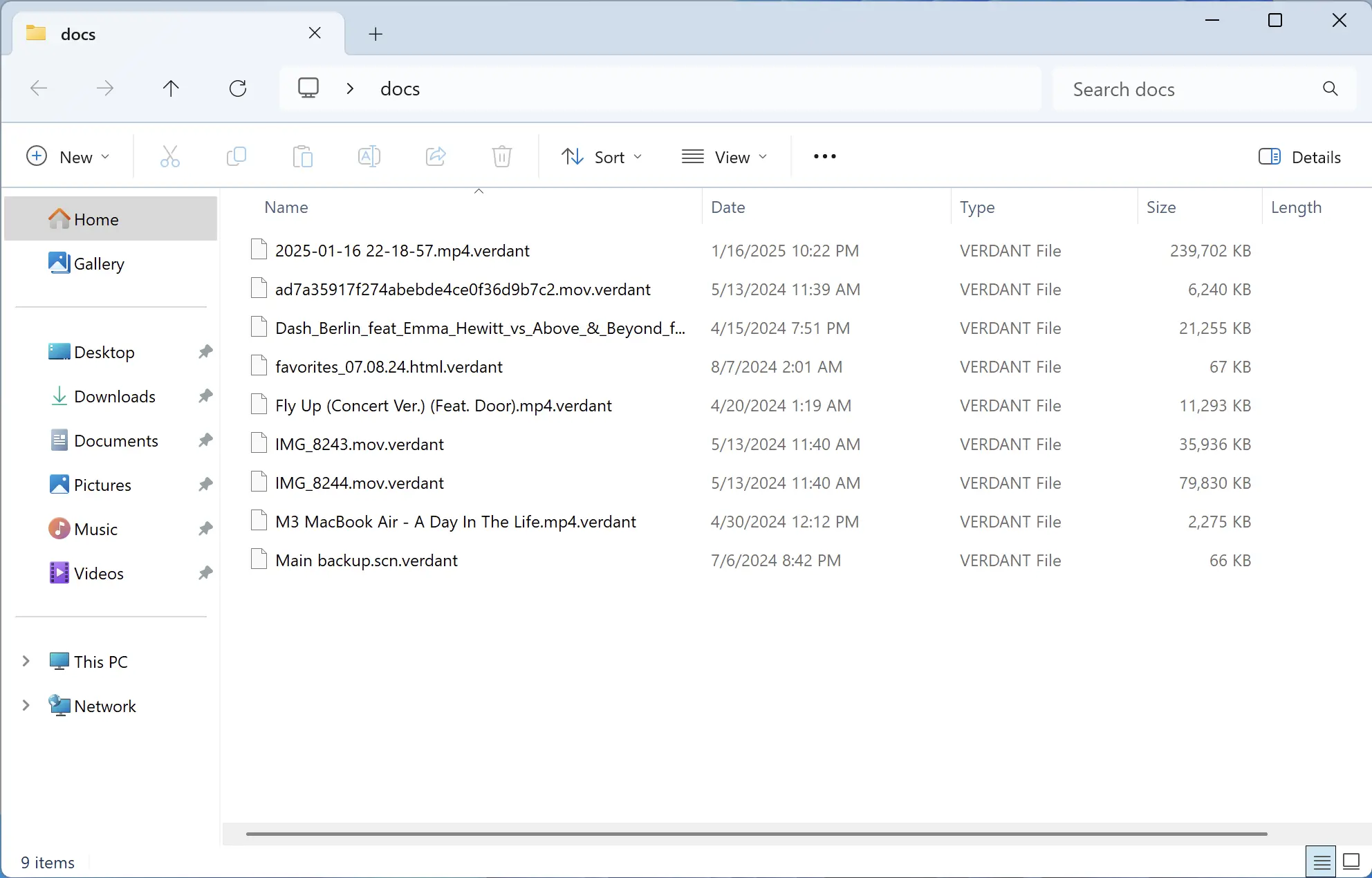Cut the selected file
Viewport: 1372px width, 878px height.
tap(170, 156)
